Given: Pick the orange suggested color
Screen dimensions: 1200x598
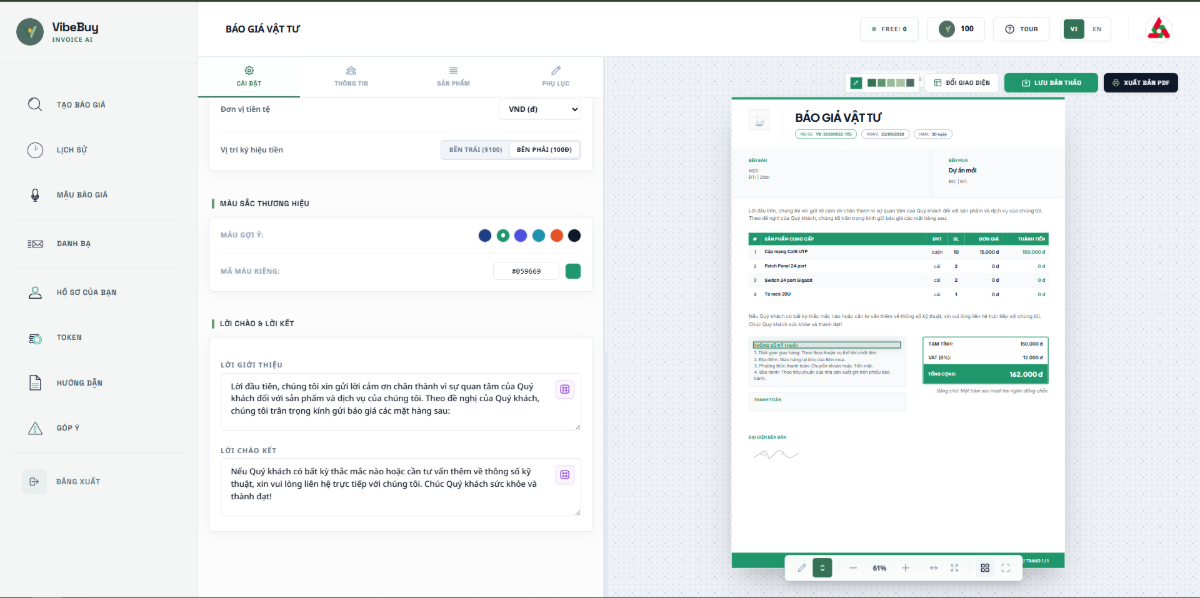Looking at the screenshot, I should tap(557, 235).
